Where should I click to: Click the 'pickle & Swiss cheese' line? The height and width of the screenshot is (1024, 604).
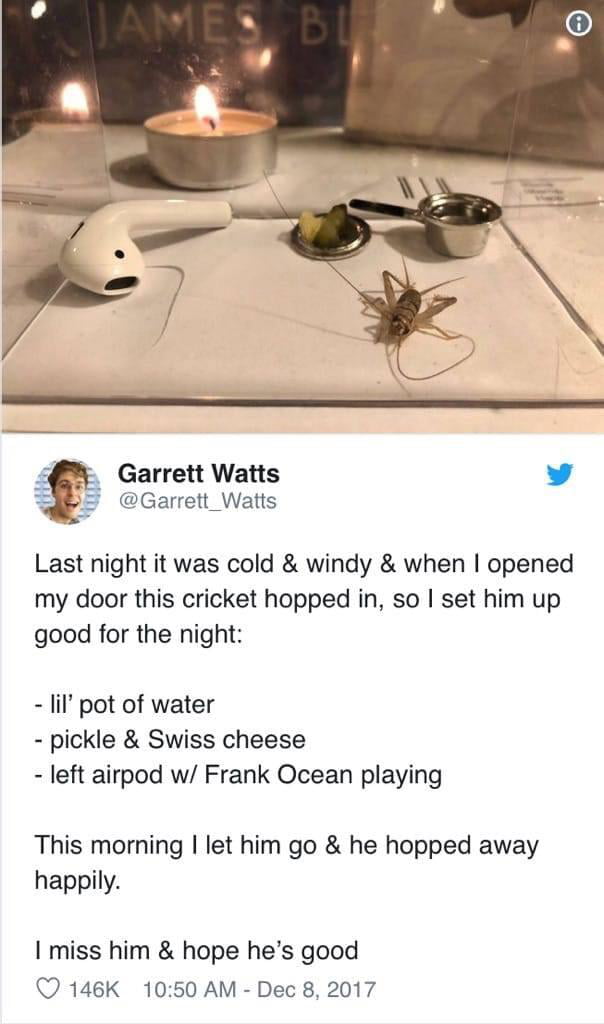point(170,739)
